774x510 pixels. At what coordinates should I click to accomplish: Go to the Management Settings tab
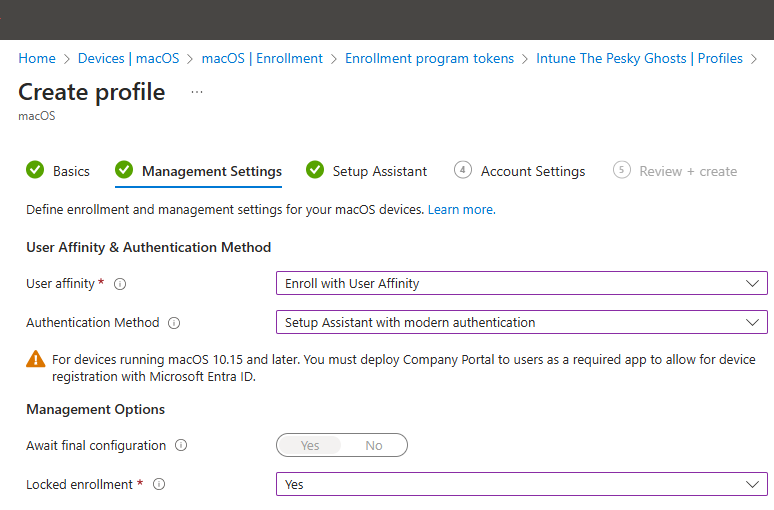pos(211,171)
